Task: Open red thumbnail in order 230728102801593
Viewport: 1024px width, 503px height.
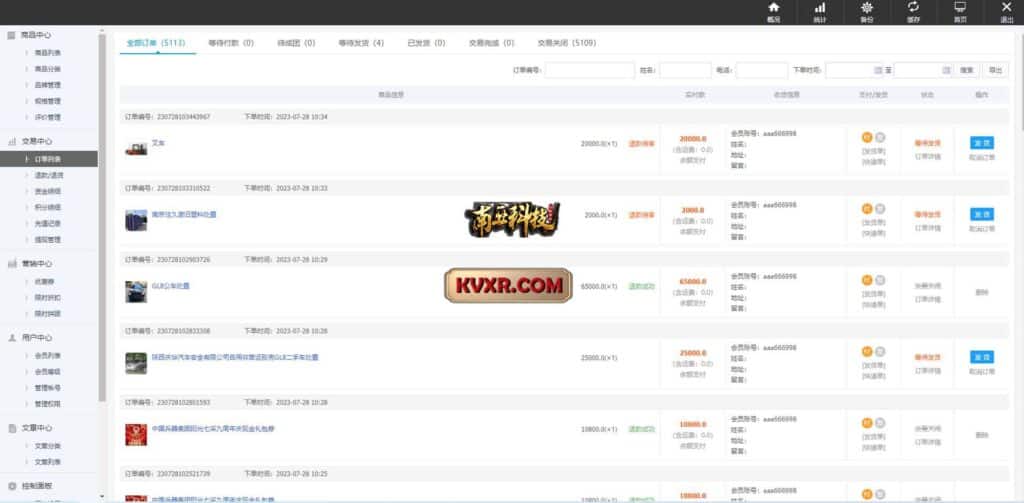Action: click(x=136, y=434)
